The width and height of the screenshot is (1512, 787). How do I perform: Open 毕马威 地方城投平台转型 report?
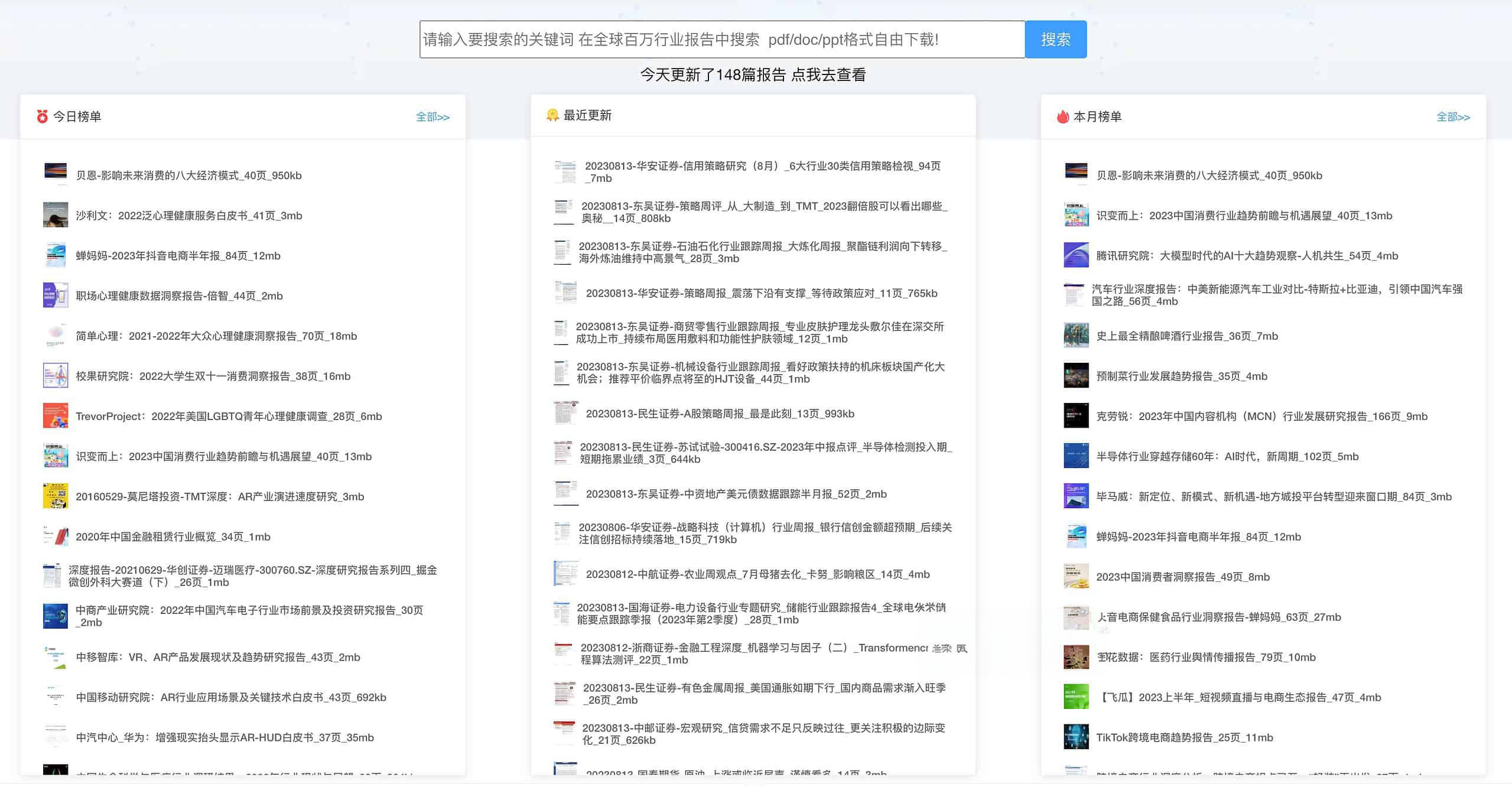(1274, 497)
